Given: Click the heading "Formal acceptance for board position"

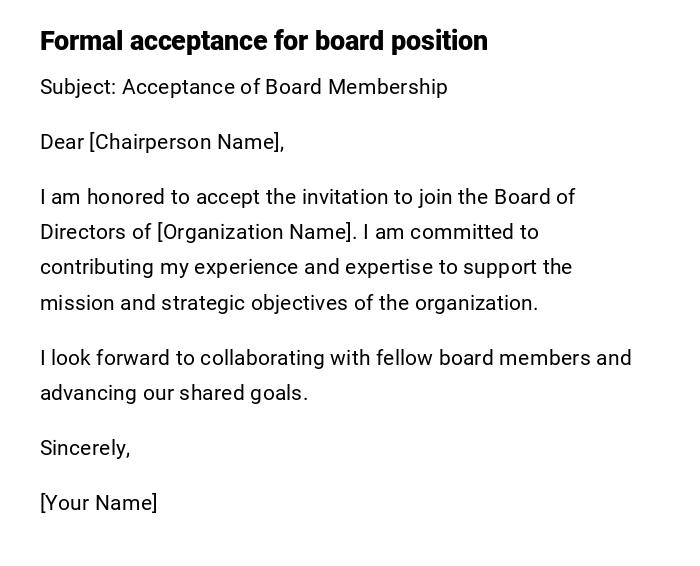Looking at the screenshot, I should 264,41.
